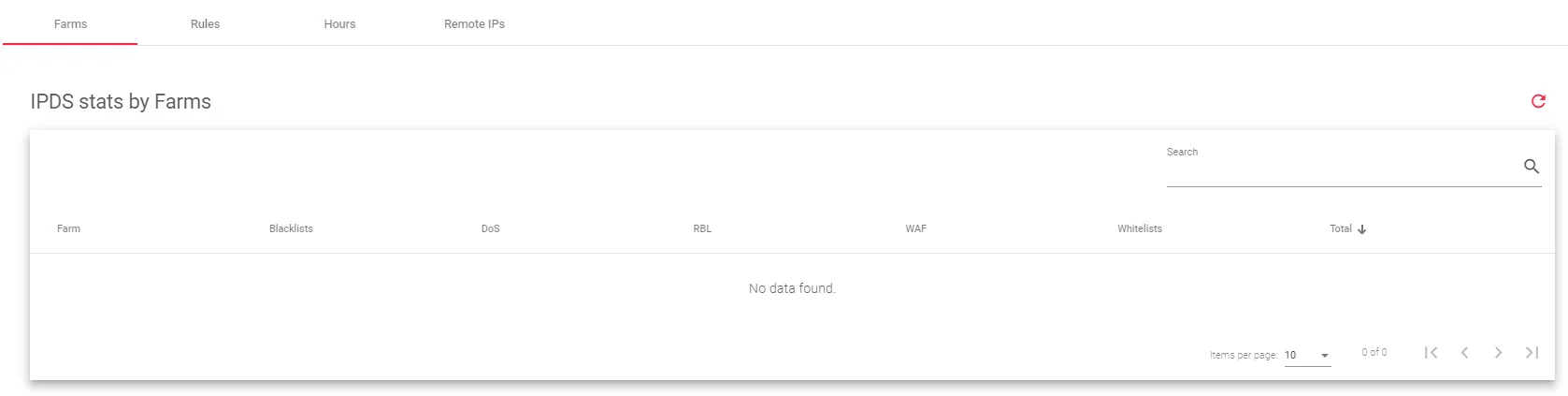Sort by the DoS column header
Viewport: 1568px width, 396px height.
coord(490,228)
